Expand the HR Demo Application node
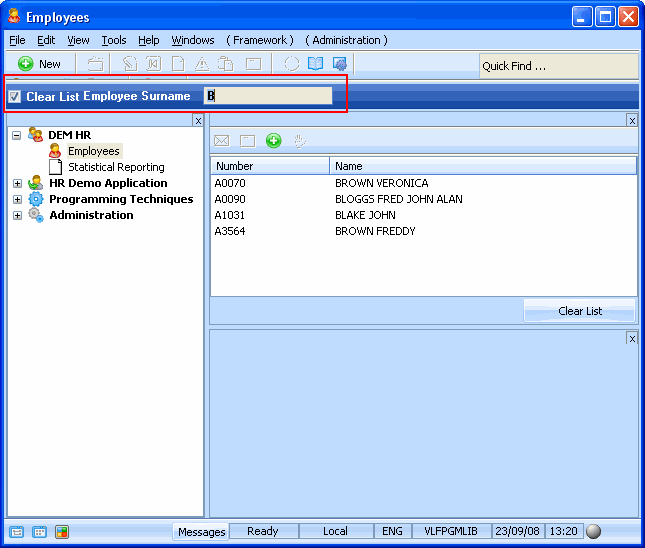Screen dimensions: 645x548 17,183
